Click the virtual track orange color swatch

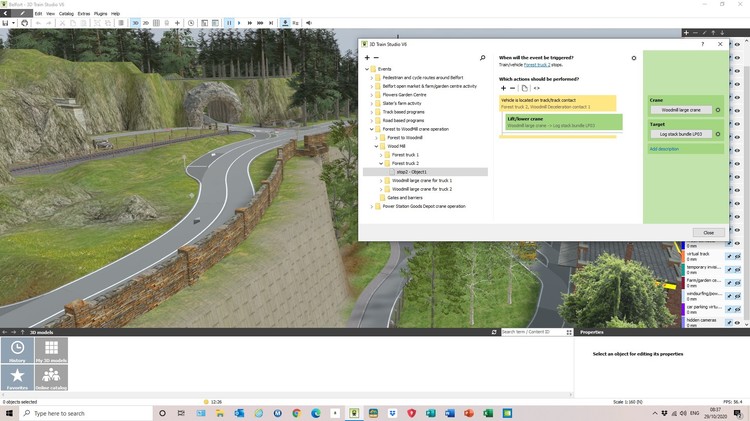(x=682, y=256)
